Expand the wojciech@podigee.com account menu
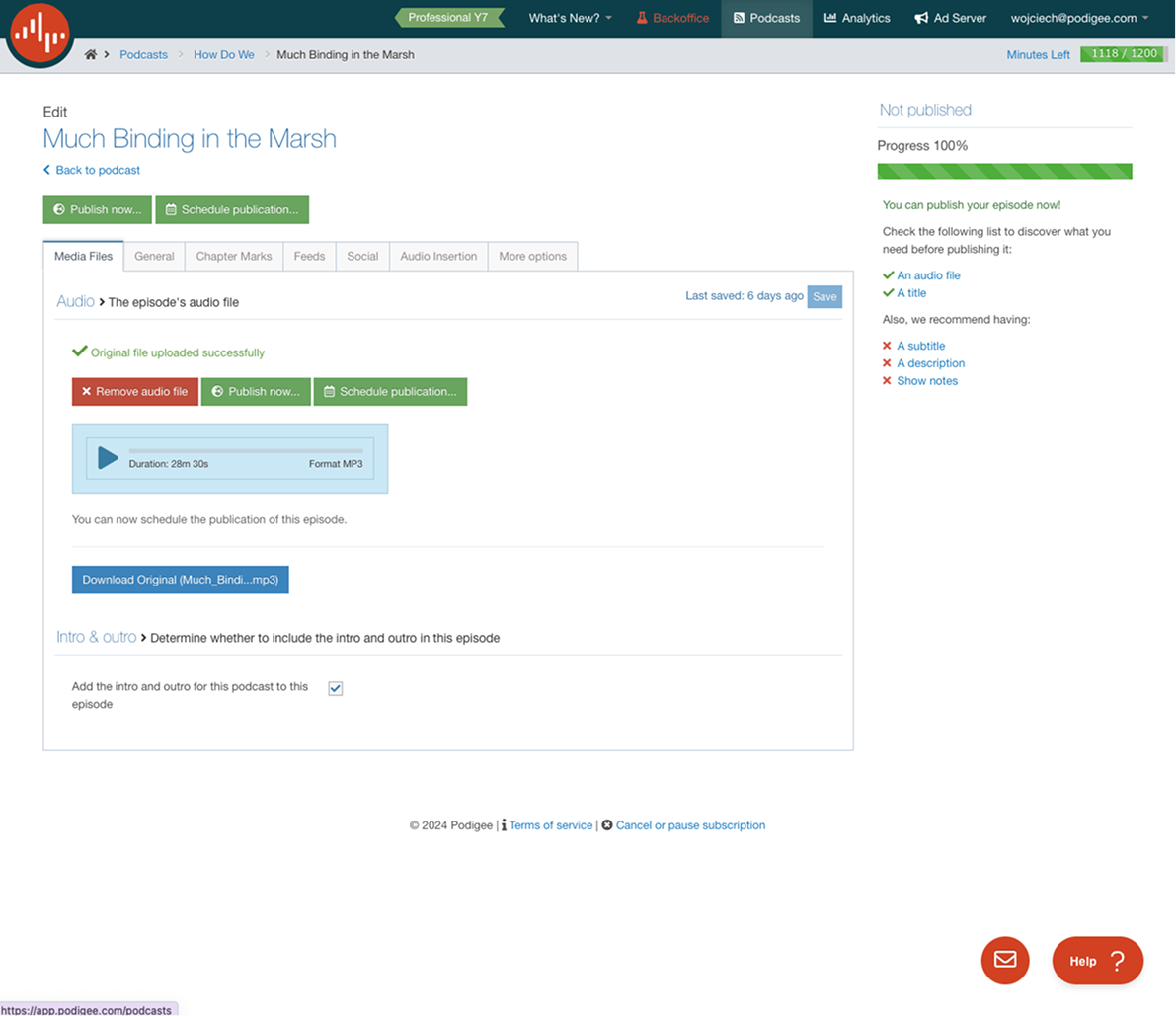Image resolution: width=1176 pixels, height=1016 pixels. 1079,18
